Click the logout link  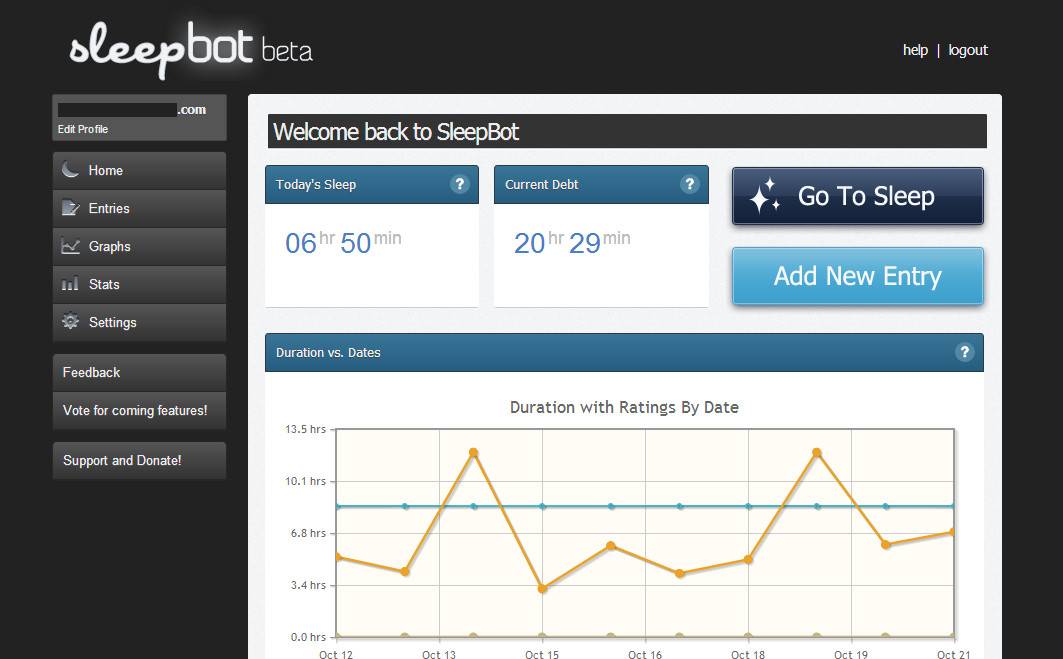(967, 50)
